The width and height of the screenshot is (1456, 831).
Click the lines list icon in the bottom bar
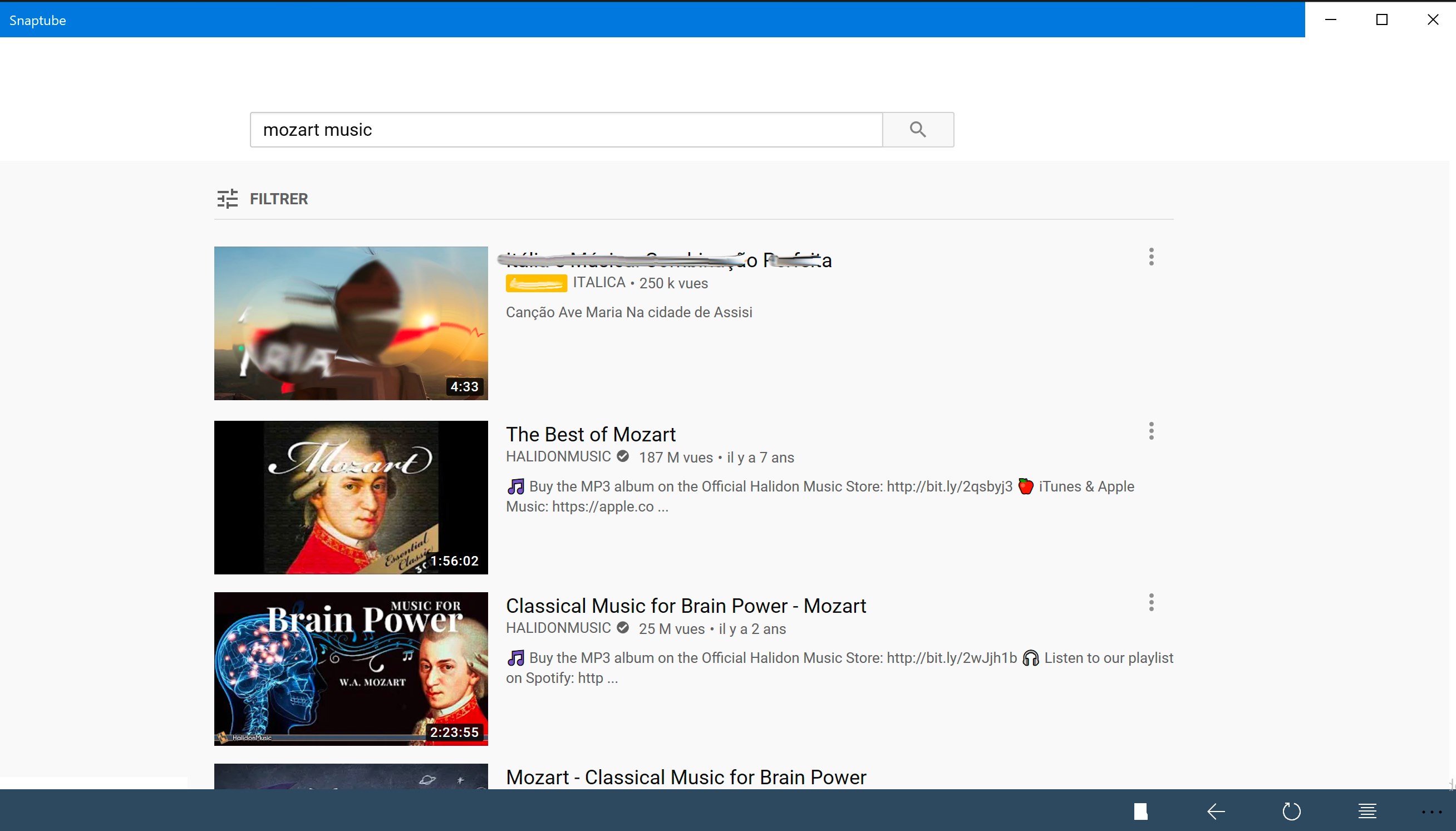[x=1367, y=811]
